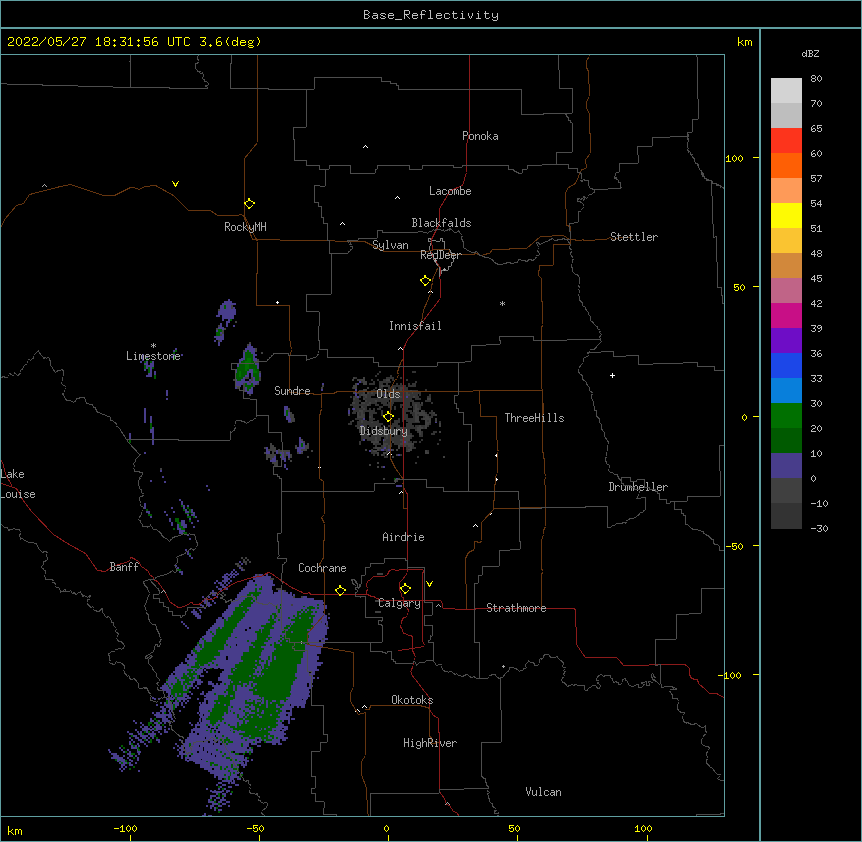This screenshot has height=842, width=862.
Task: Click the large white plus northeast of ThreeHills
Action: click(x=612, y=375)
